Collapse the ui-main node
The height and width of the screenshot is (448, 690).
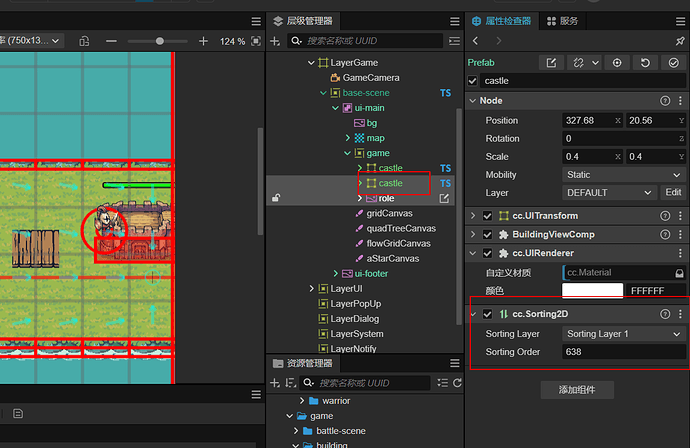[x=335, y=108]
